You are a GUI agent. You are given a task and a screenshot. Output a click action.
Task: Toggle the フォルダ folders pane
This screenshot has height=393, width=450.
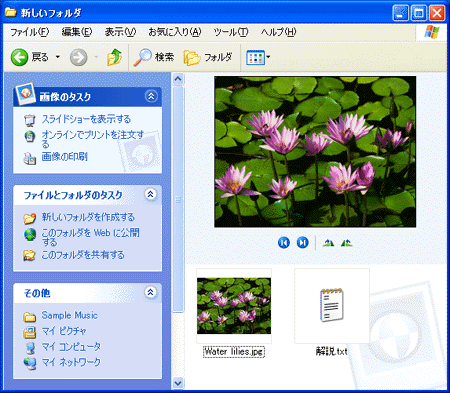[208, 57]
